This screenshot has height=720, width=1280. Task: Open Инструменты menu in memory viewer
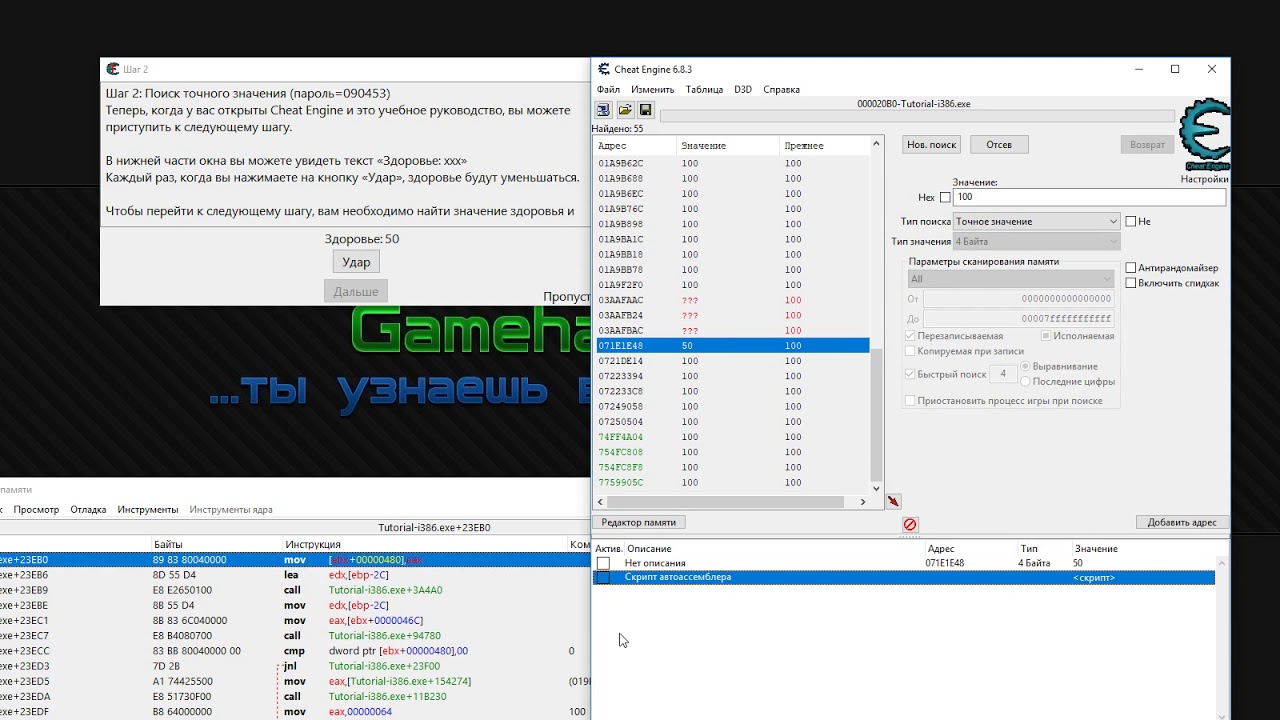(x=148, y=509)
